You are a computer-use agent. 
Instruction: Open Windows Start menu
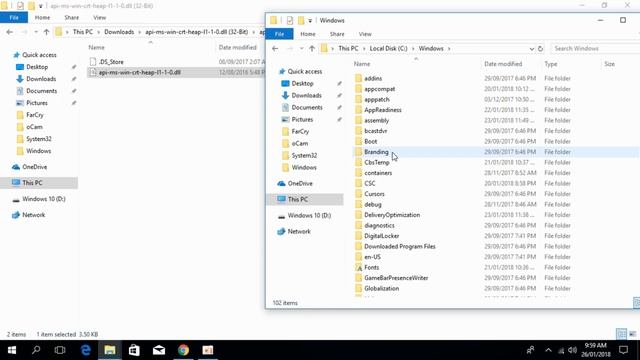point(12,350)
